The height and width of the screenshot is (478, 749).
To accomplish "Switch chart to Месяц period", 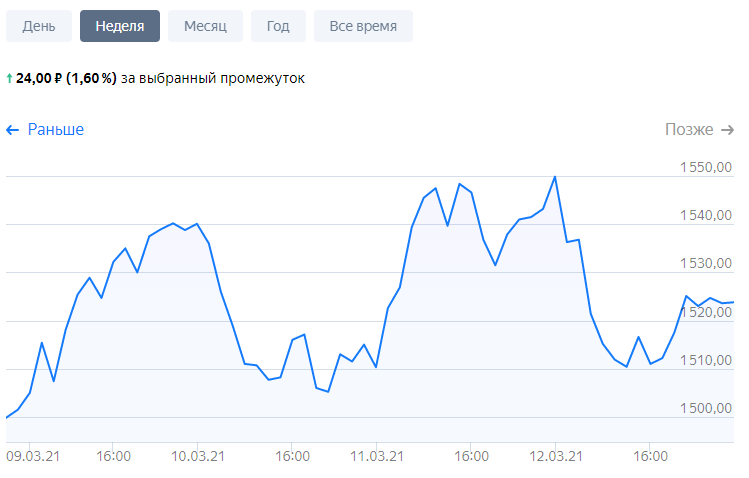I will [205, 26].
